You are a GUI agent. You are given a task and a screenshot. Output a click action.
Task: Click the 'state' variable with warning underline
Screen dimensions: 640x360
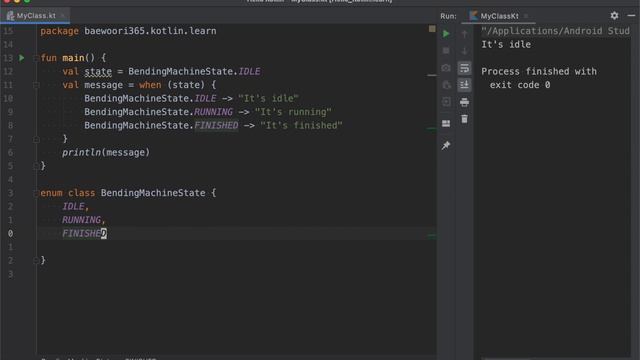coord(98,71)
